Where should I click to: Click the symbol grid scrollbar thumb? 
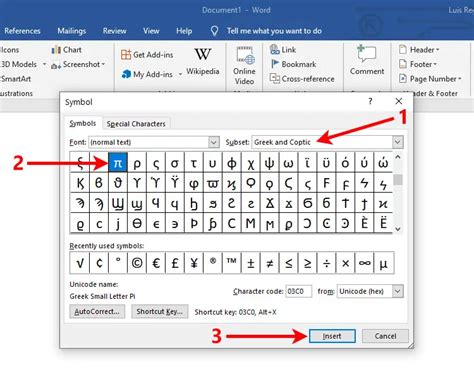(397, 180)
